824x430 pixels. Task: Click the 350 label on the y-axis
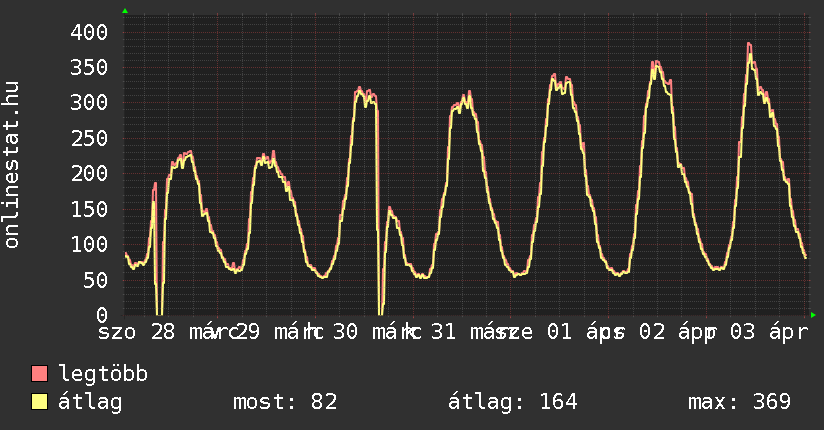pyautogui.click(x=88, y=67)
